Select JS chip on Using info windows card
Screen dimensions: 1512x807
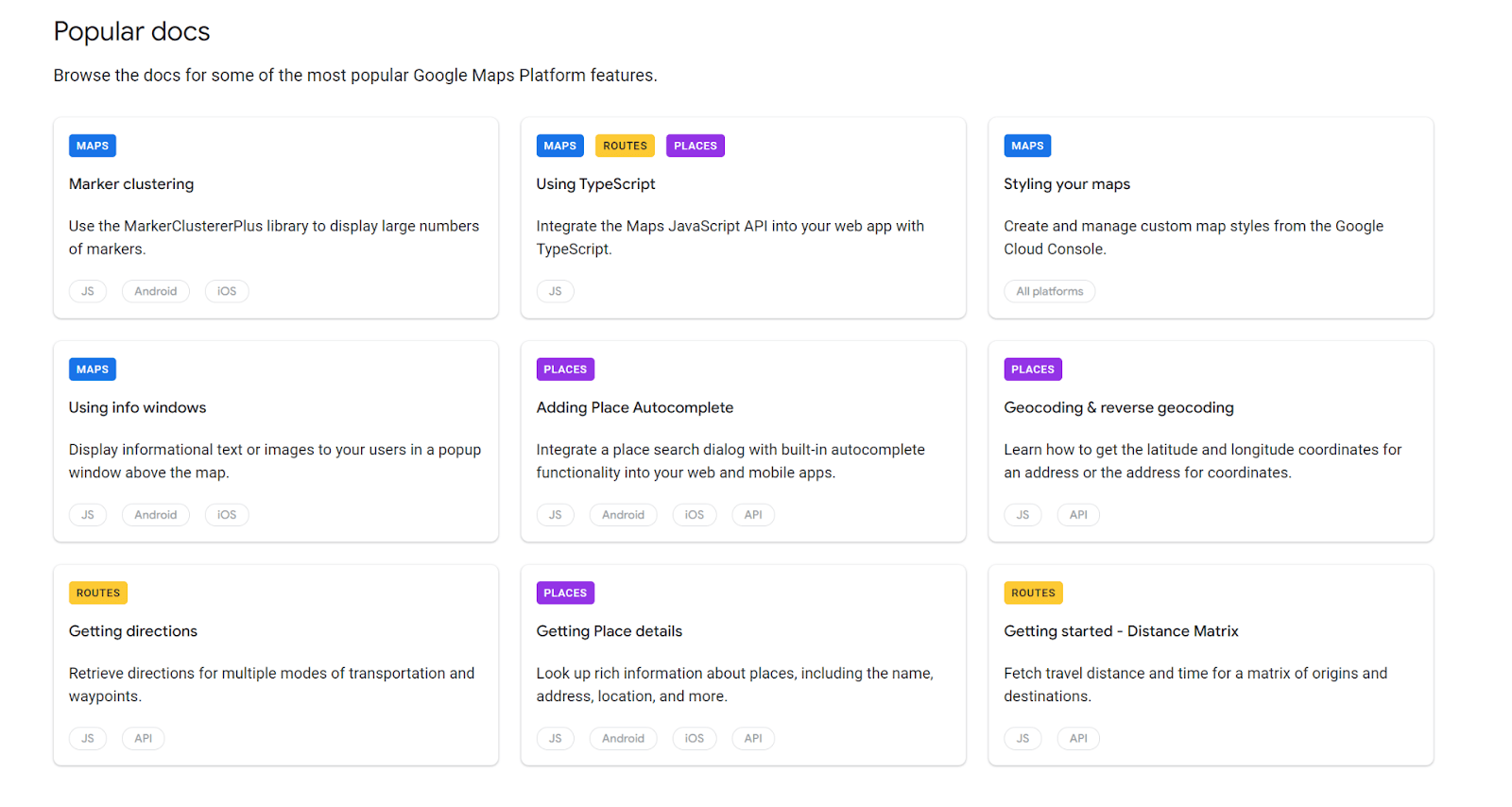point(88,515)
